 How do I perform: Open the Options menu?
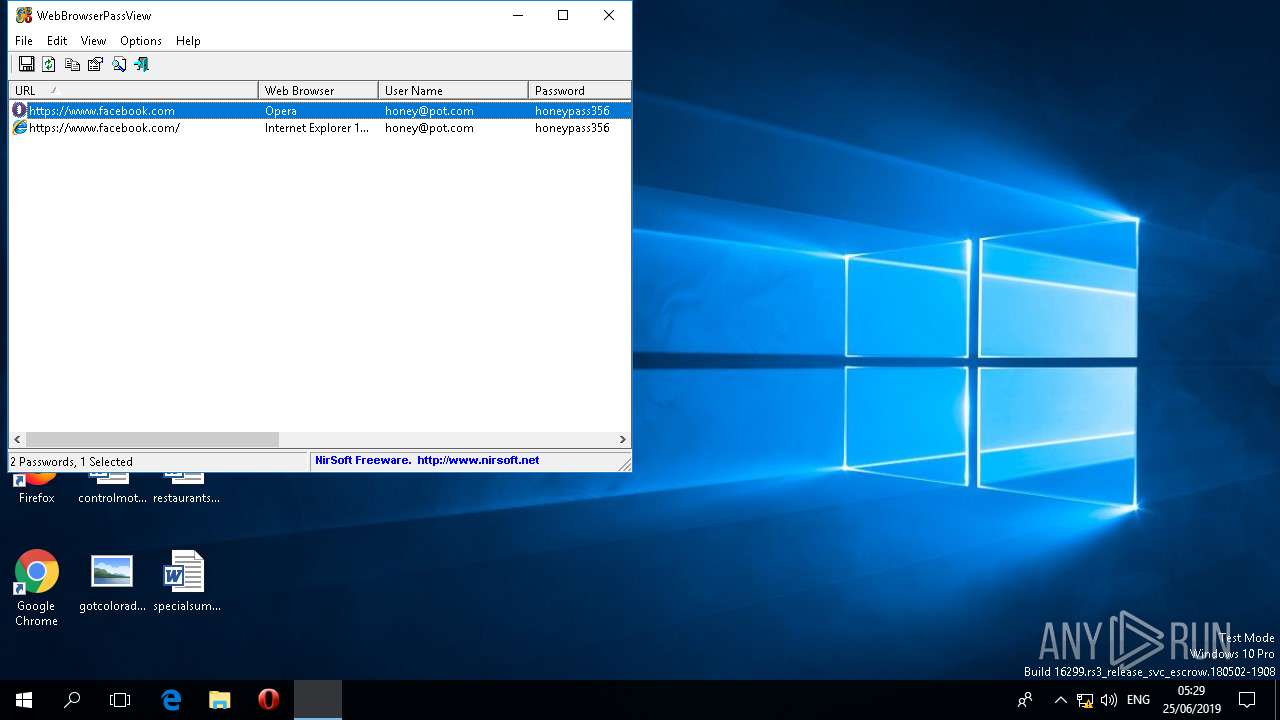(141, 41)
